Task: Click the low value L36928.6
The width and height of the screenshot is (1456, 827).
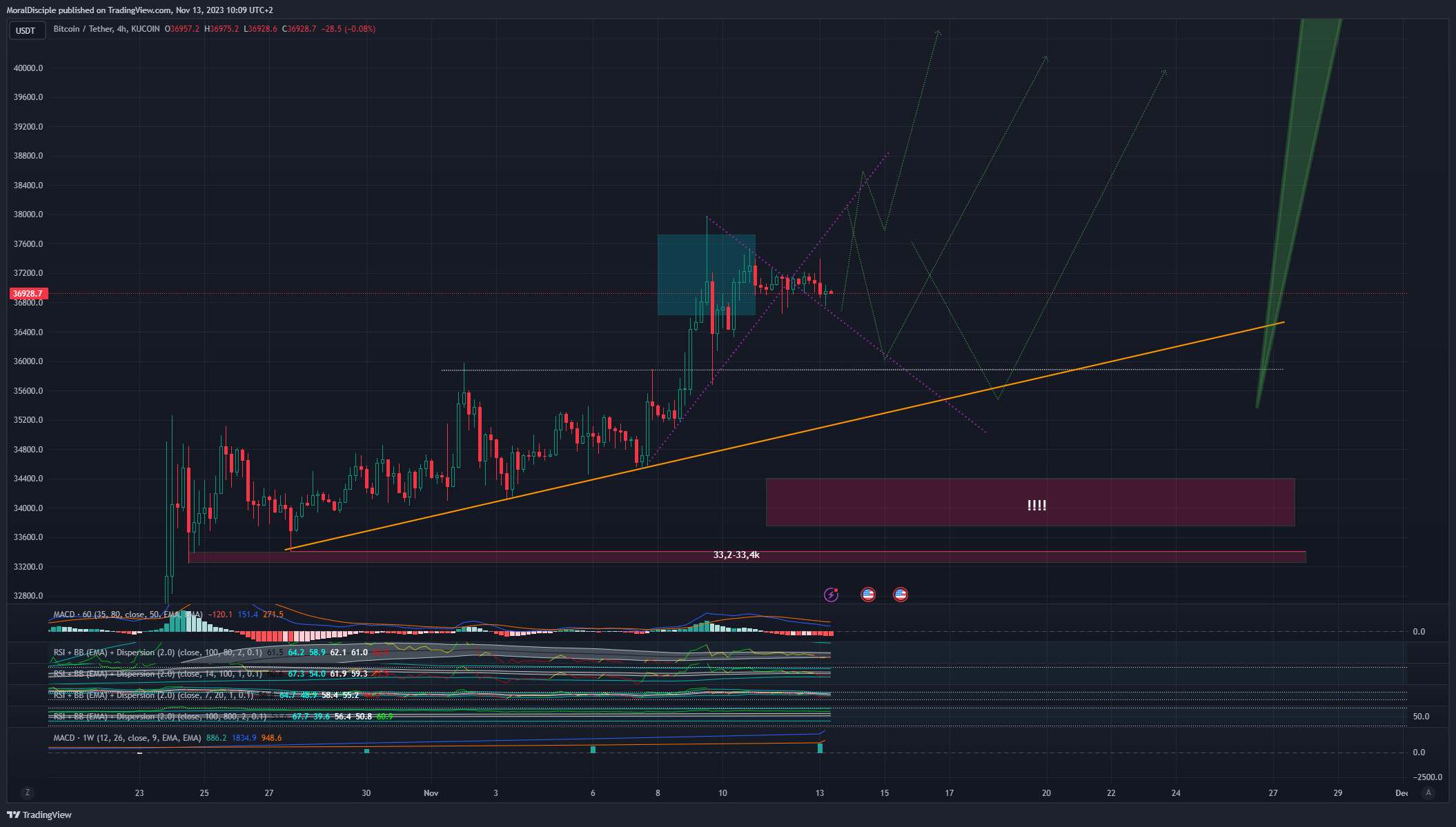Action: [x=261, y=29]
